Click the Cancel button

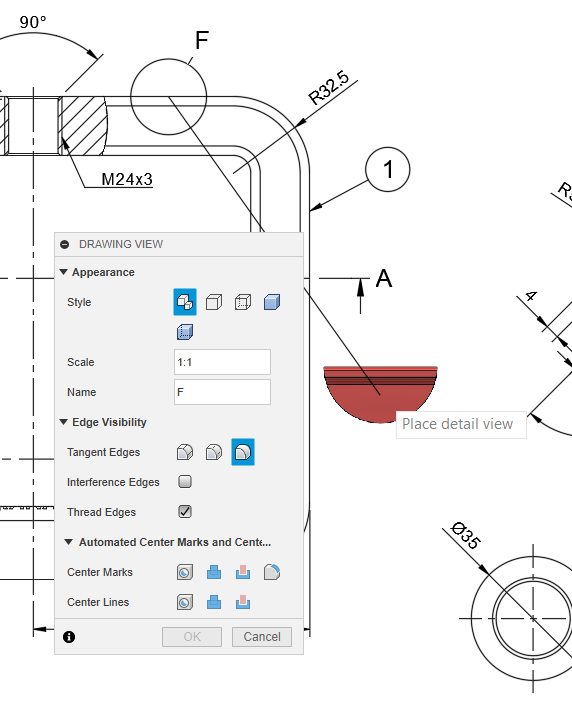point(262,637)
